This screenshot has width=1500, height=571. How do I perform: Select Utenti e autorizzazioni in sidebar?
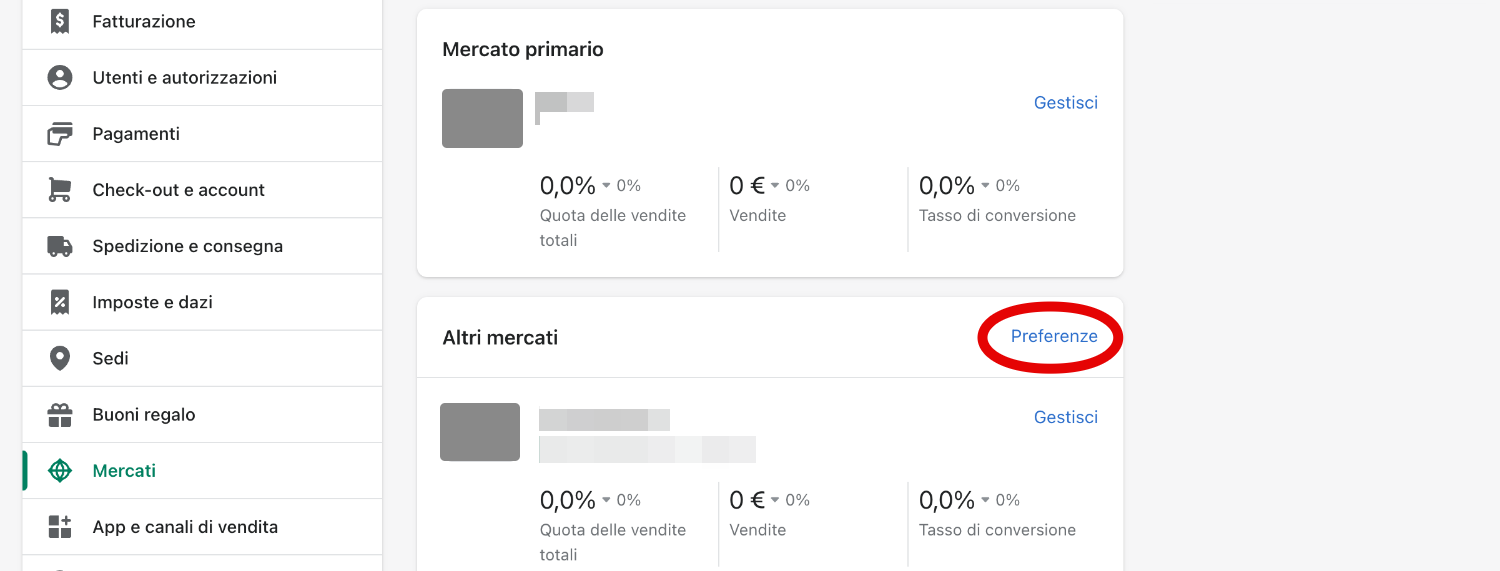point(184,78)
